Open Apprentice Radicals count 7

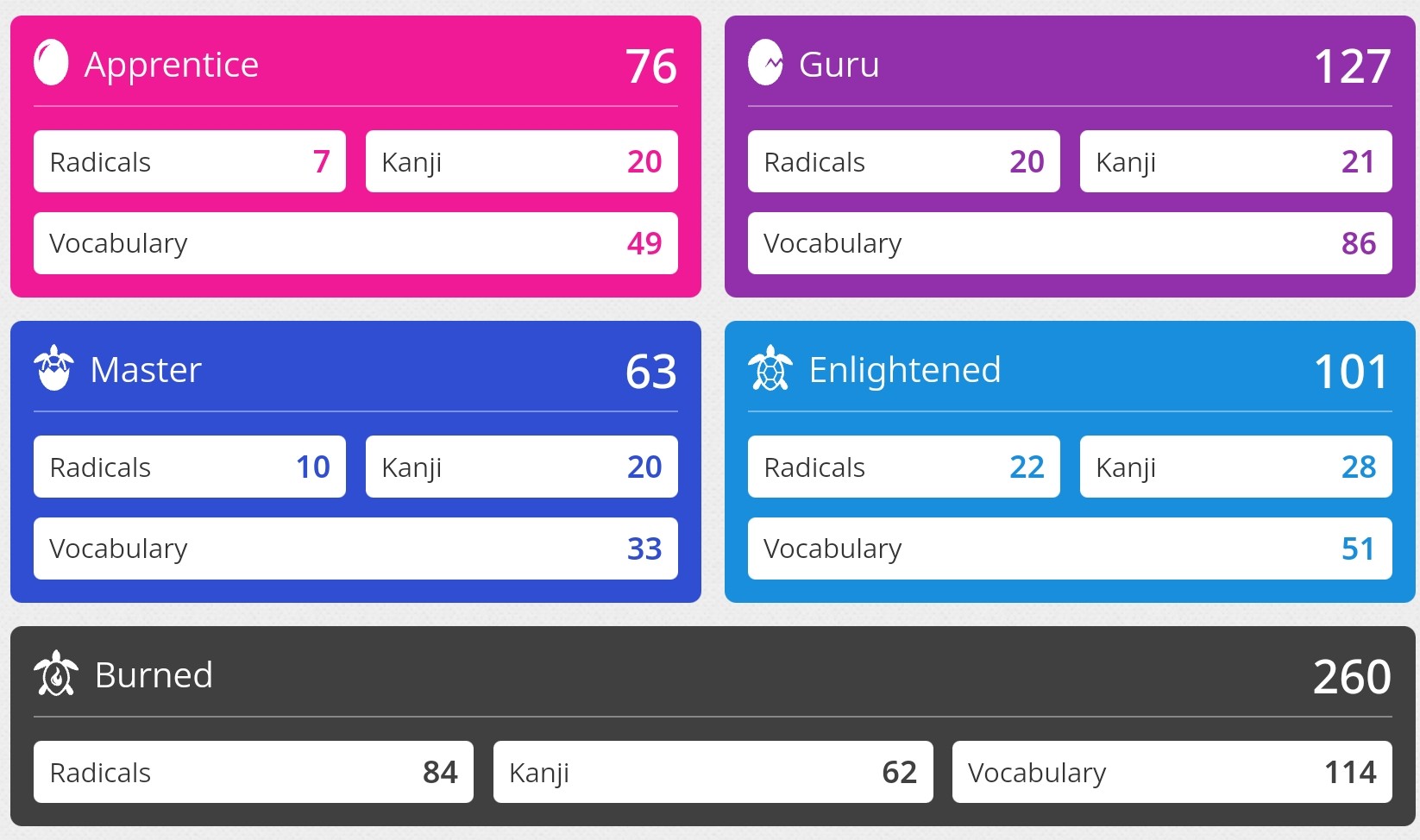tap(190, 161)
